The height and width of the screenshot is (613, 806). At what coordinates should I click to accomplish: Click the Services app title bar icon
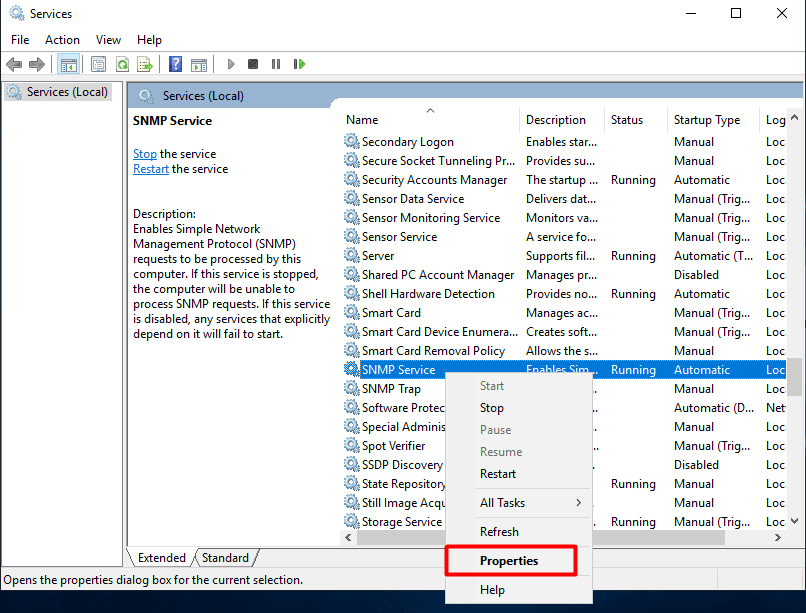pos(16,13)
